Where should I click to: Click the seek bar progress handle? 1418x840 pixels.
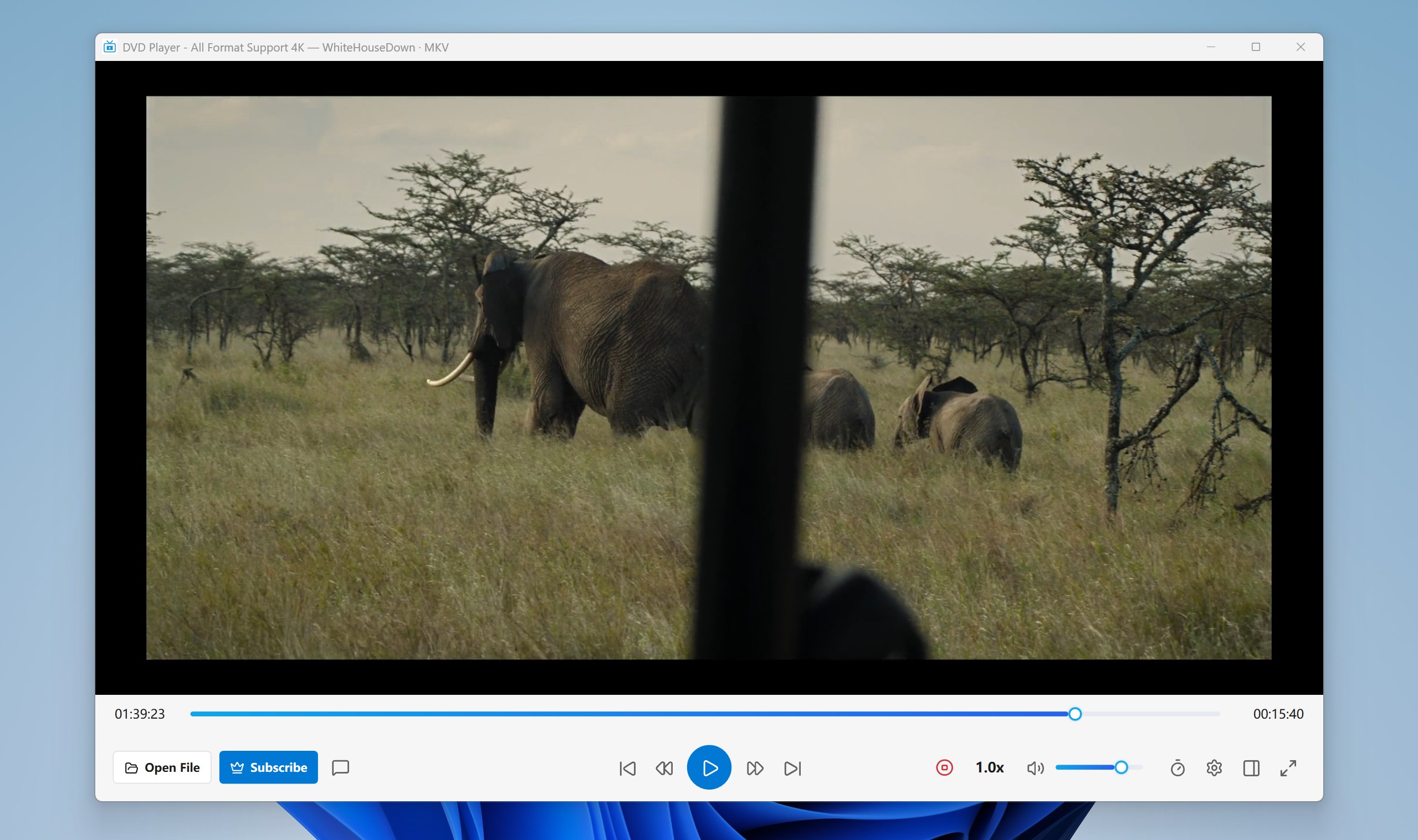pos(1075,714)
